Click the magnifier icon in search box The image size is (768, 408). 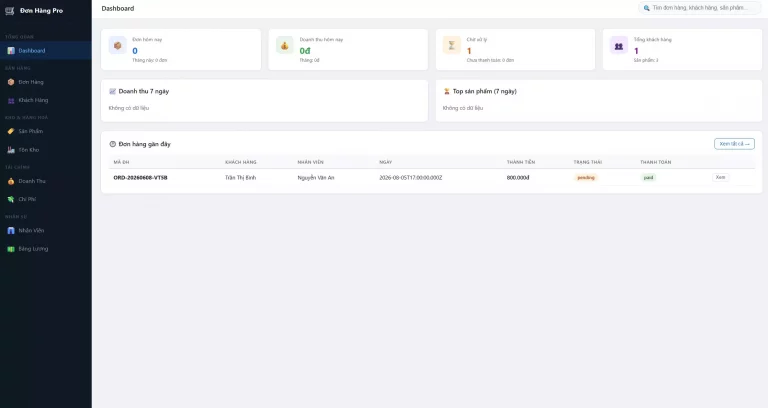coord(647,8)
